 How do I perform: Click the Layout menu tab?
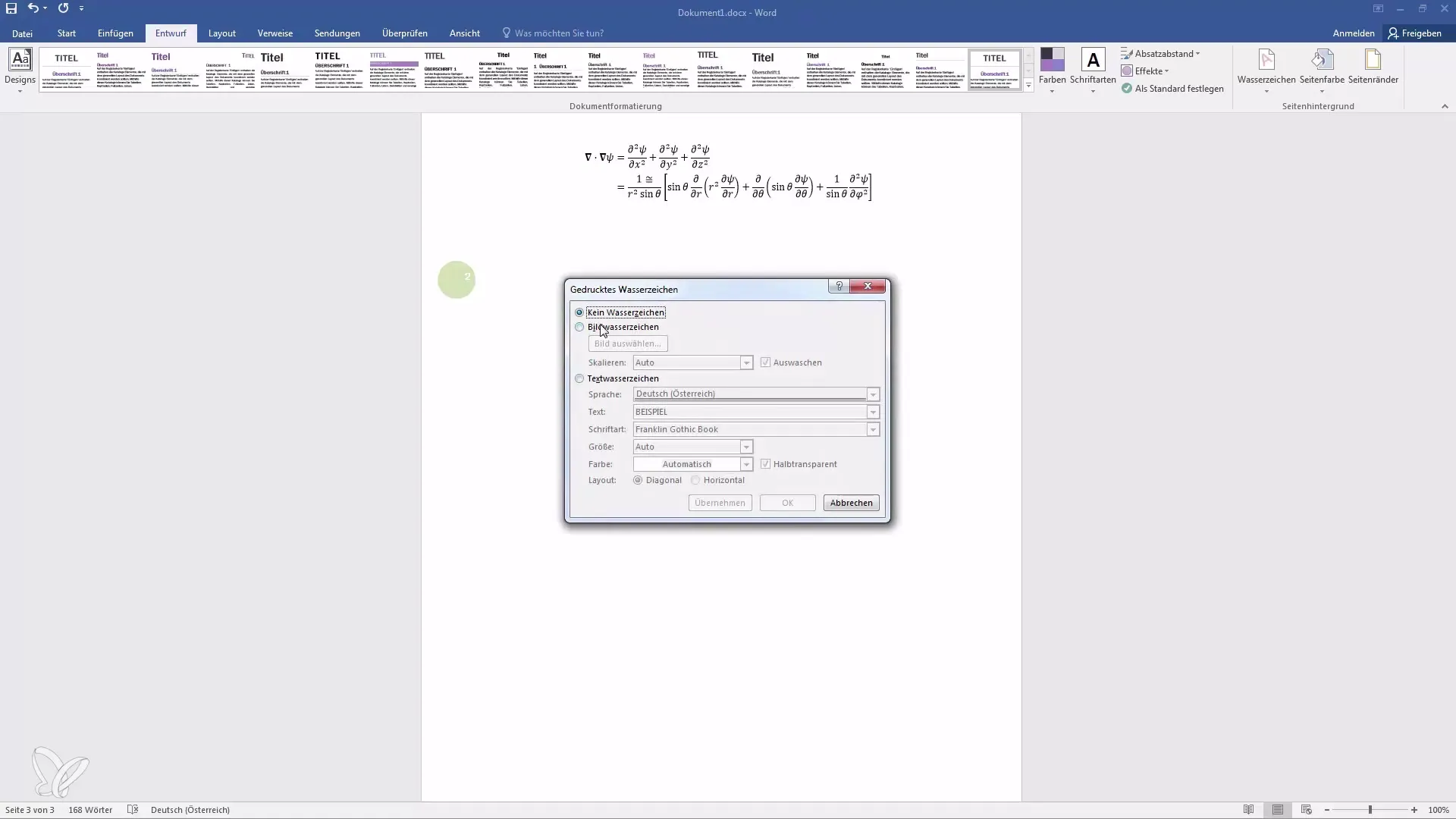tap(222, 33)
